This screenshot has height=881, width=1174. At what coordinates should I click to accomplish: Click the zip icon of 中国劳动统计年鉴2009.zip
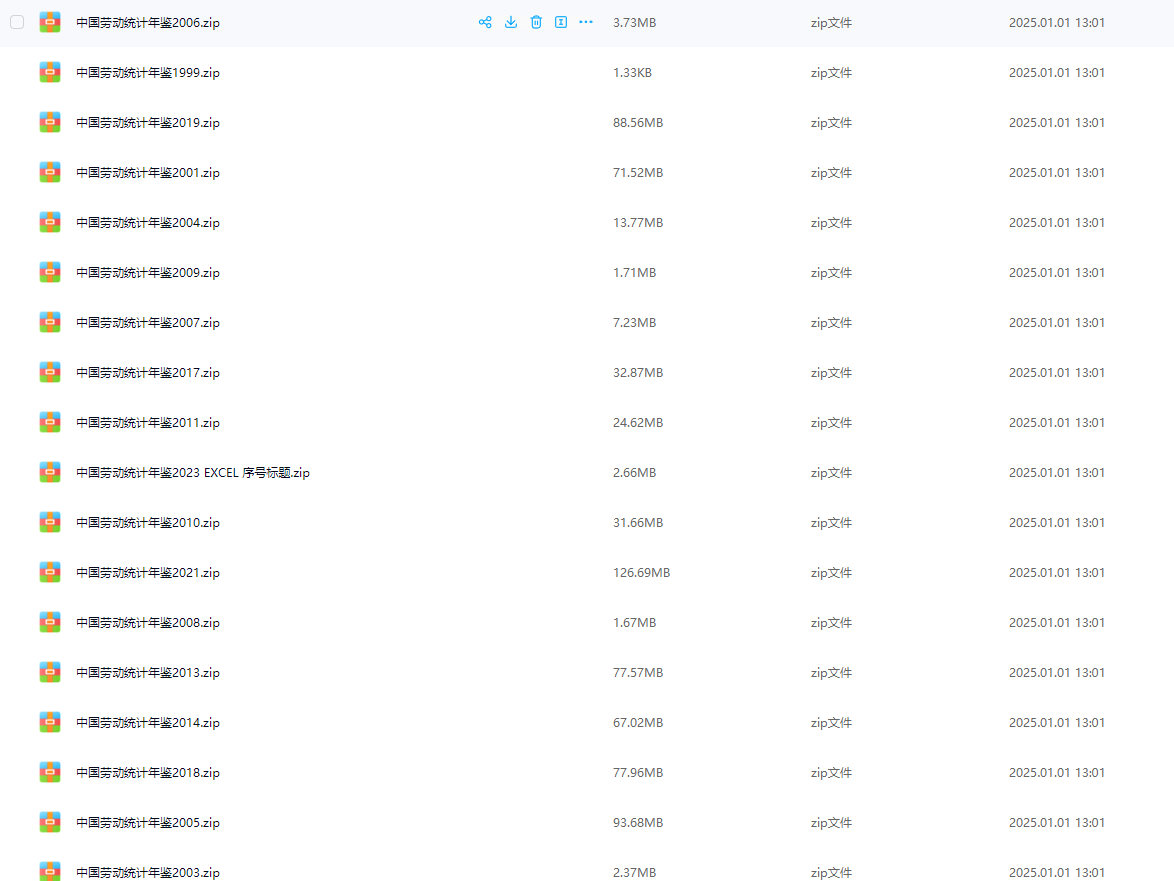click(50, 272)
